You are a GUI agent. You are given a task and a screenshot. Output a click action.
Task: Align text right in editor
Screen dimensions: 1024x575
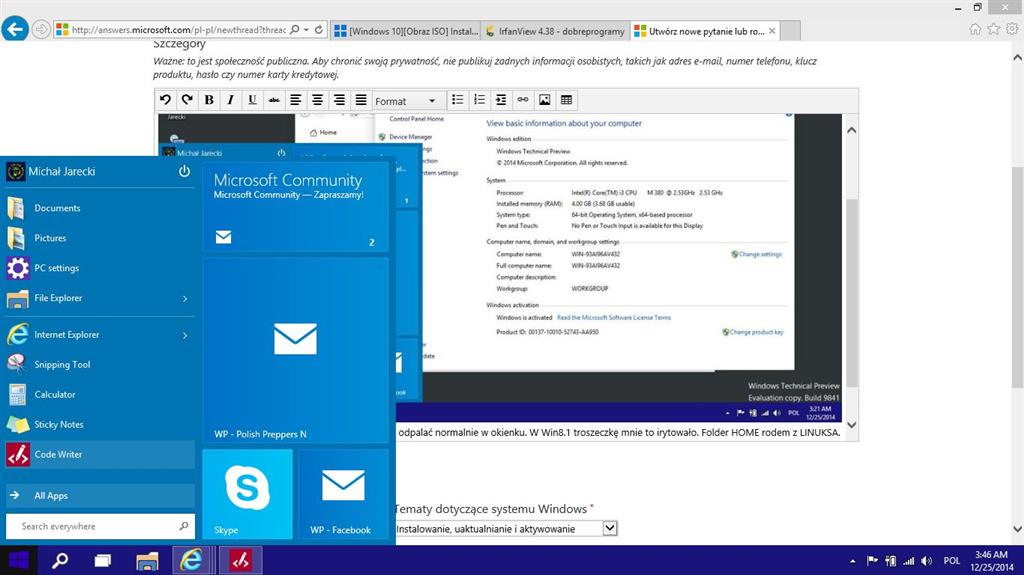click(339, 100)
